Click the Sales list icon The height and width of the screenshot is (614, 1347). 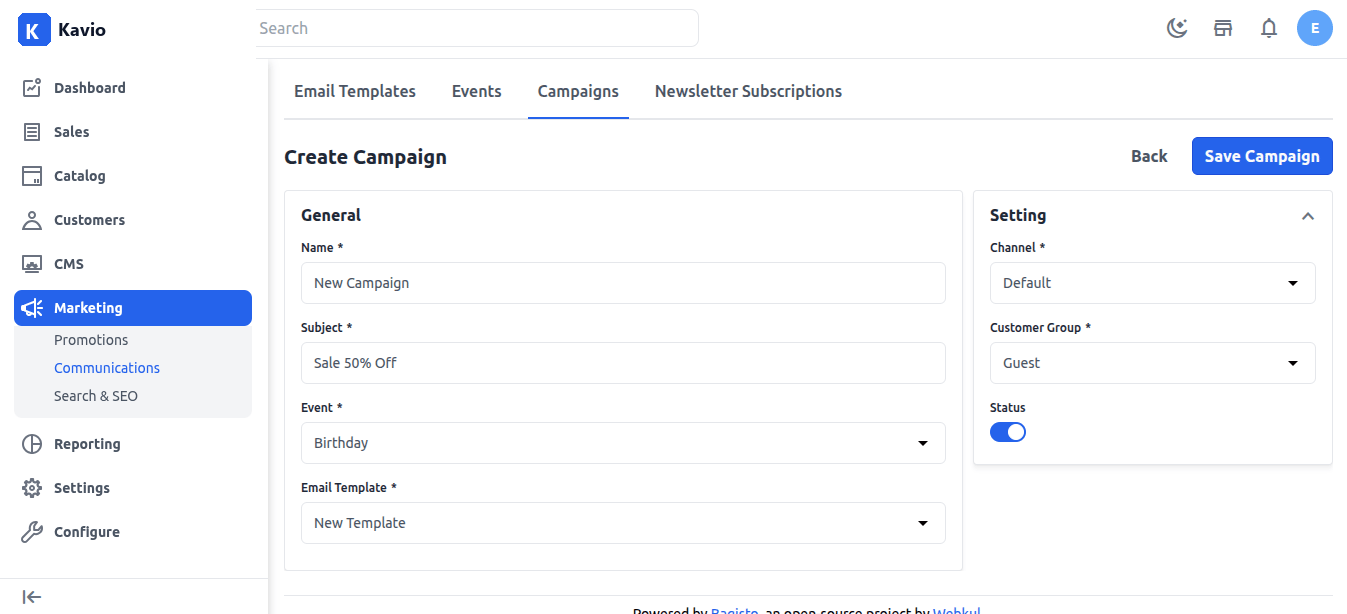(32, 132)
